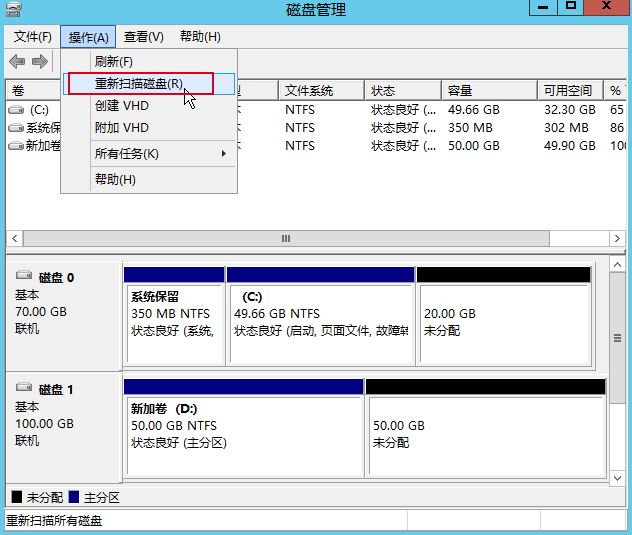Click the black 未分配 legend swatch

pyautogui.click(x=15, y=497)
